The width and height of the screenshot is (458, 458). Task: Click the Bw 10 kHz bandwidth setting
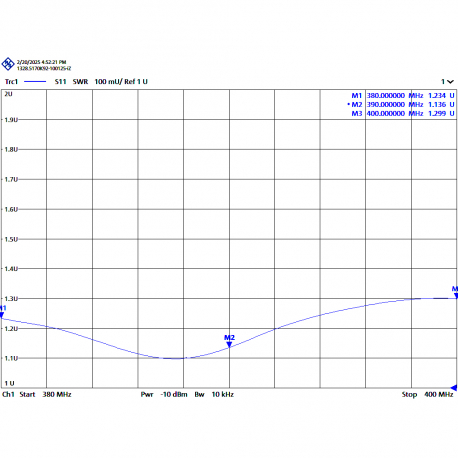pyautogui.click(x=214, y=394)
